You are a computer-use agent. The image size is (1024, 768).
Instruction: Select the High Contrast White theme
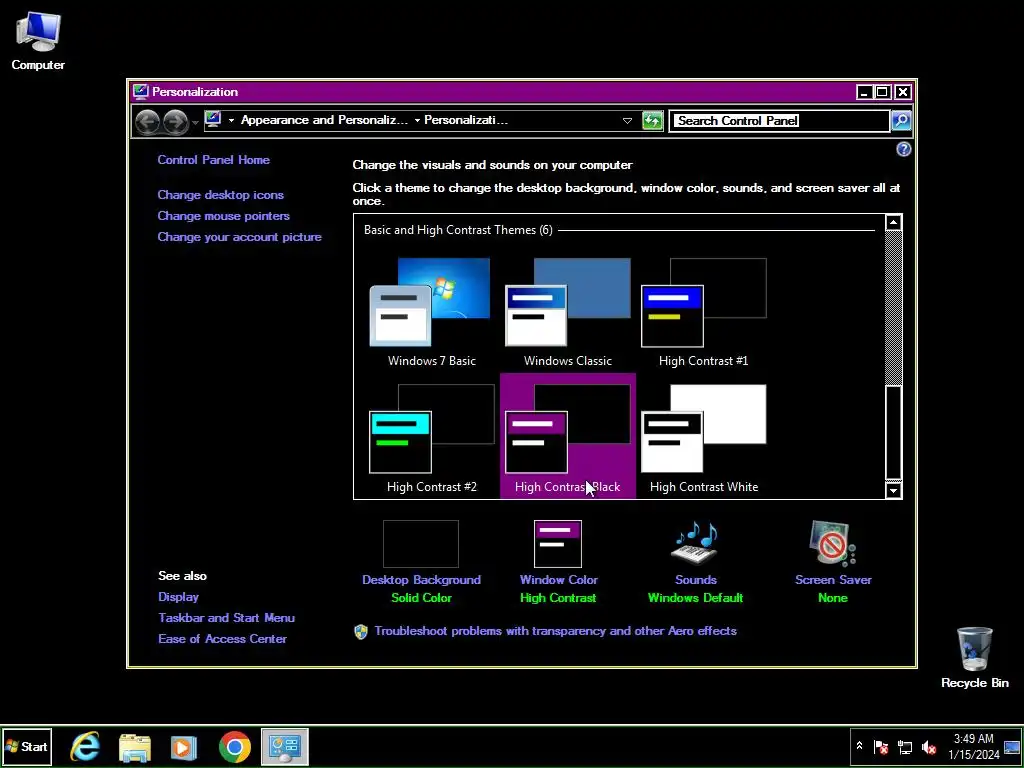point(703,436)
